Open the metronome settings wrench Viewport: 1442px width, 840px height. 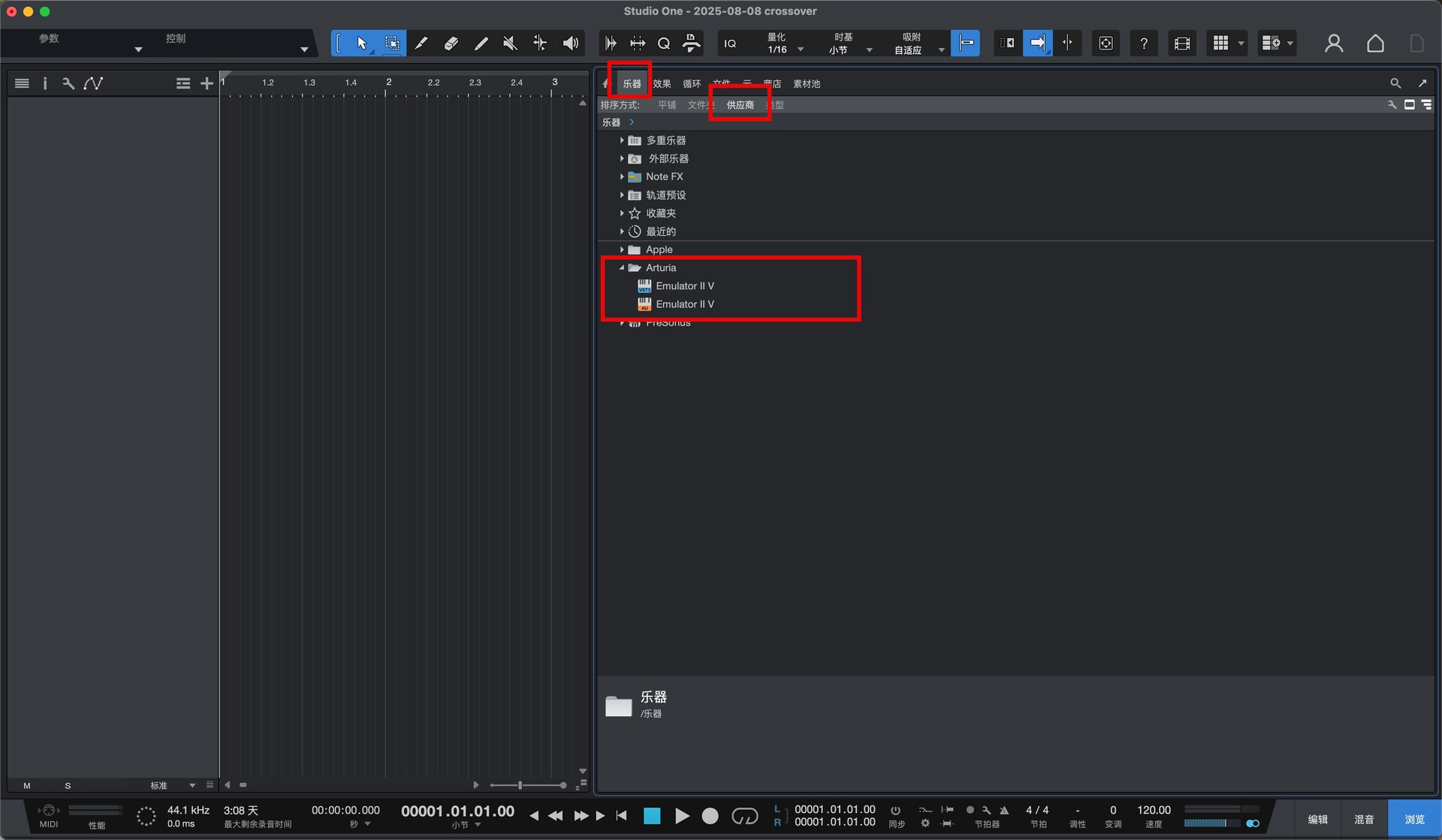pos(986,811)
